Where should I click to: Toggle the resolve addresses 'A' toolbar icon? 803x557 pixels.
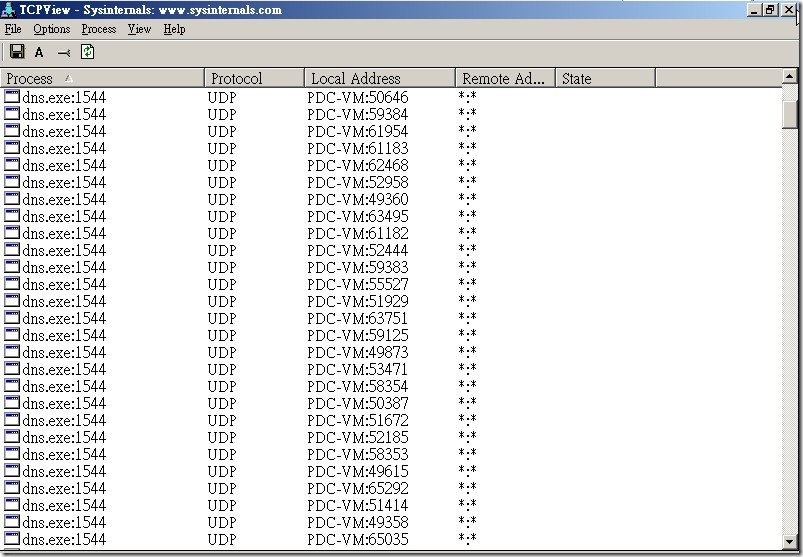click(39, 52)
